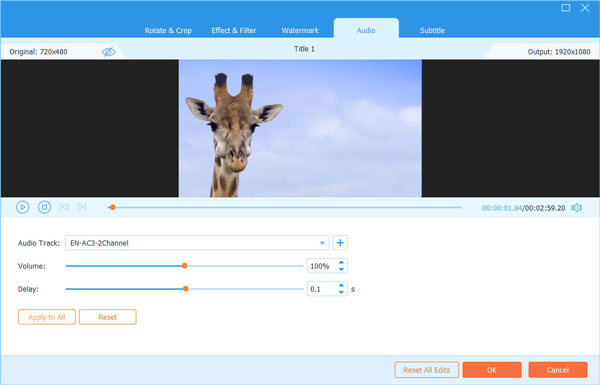This screenshot has height=385, width=600.
Task: Stop the video playback
Action: pos(44,207)
